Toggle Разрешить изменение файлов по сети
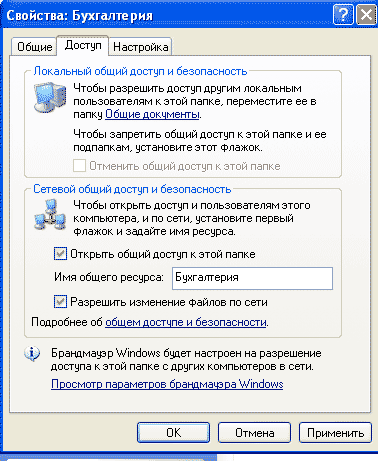 click(60, 302)
